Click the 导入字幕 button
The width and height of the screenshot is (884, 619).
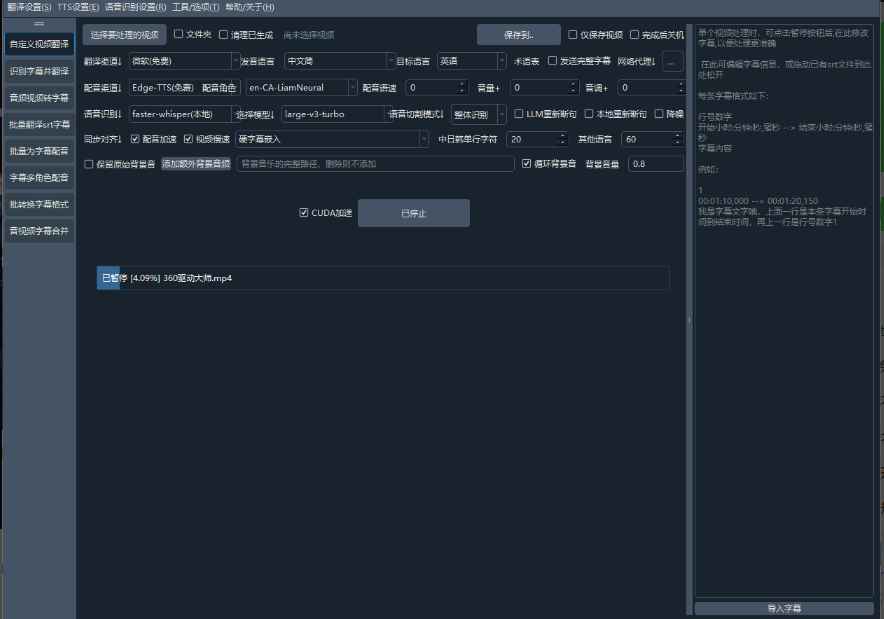coord(784,608)
